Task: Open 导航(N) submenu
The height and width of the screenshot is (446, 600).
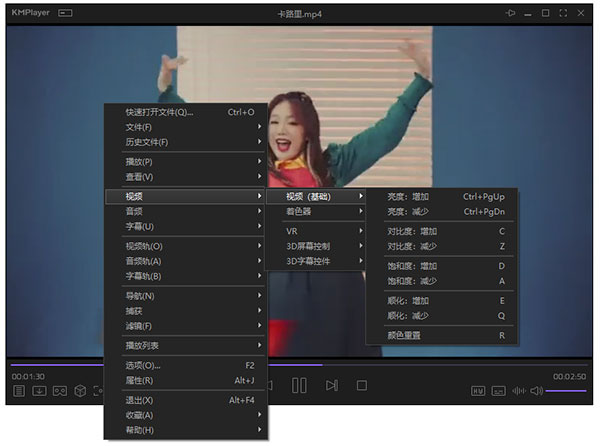Action: pos(186,296)
